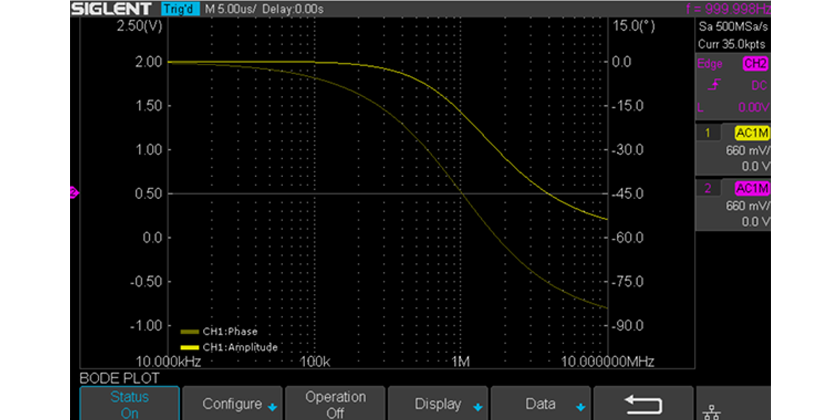The width and height of the screenshot is (840, 420).
Task: Click the M 5.00us timebase readout
Action: pos(230,9)
